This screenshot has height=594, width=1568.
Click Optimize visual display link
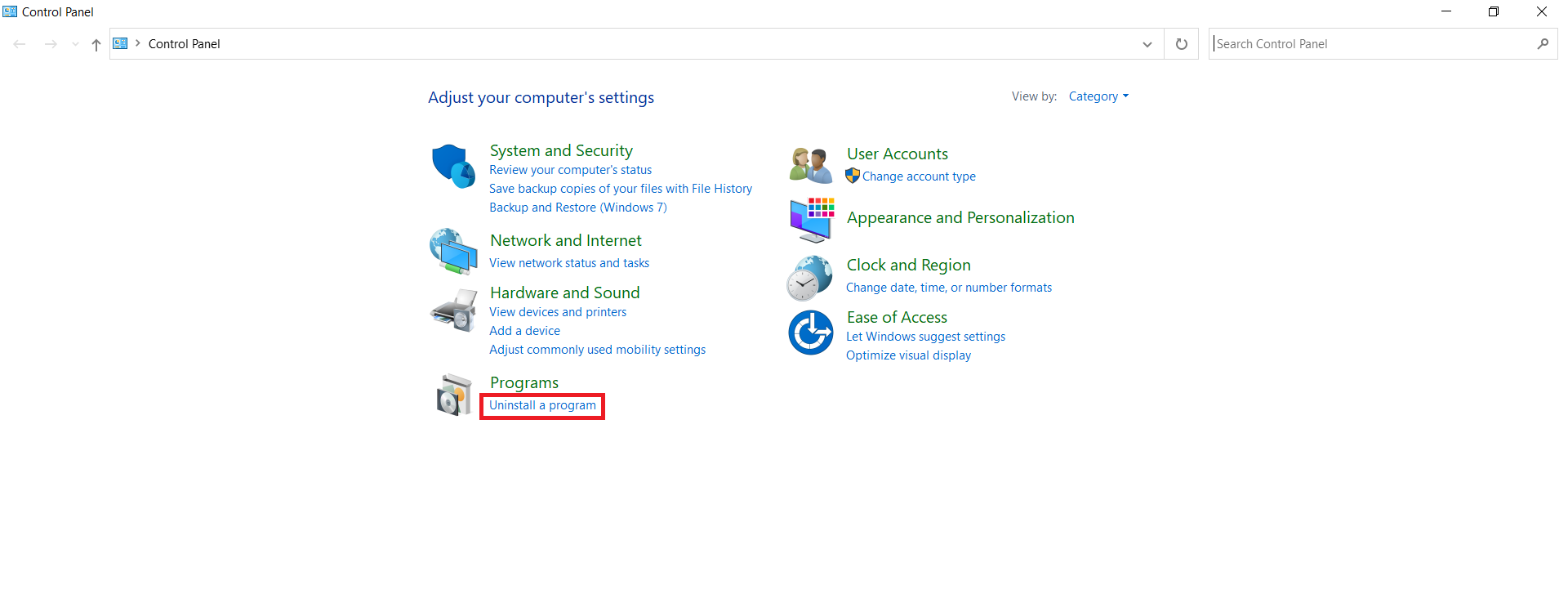coord(908,355)
